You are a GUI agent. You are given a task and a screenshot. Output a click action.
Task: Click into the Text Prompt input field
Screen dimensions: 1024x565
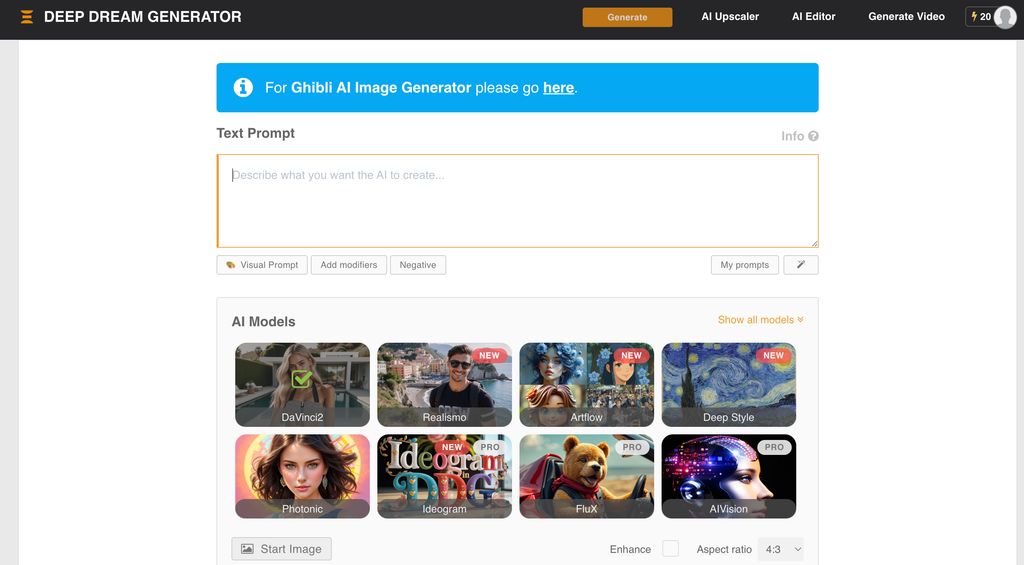(x=517, y=201)
